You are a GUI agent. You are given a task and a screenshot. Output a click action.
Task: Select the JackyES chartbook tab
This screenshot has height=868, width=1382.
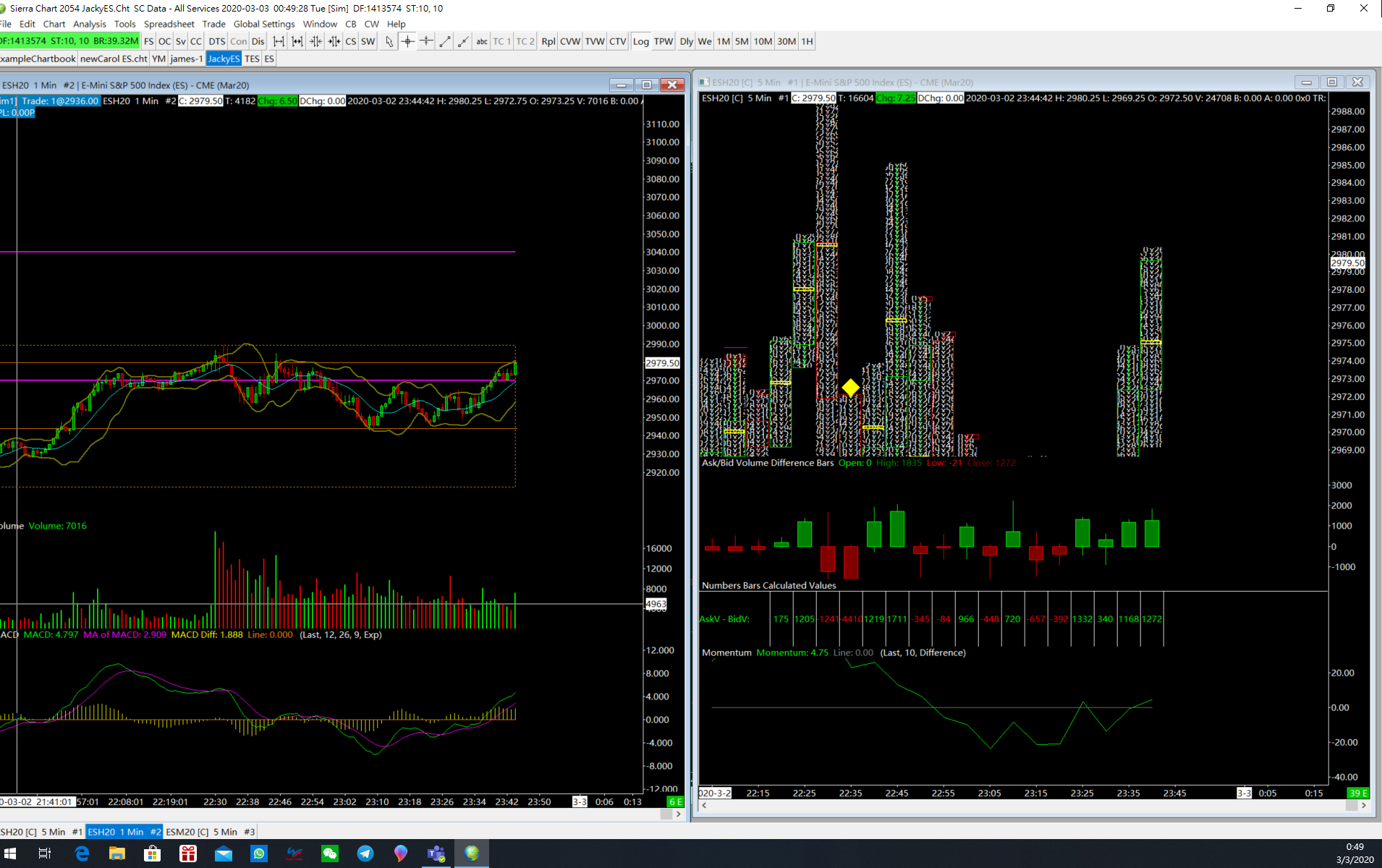pos(224,59)
